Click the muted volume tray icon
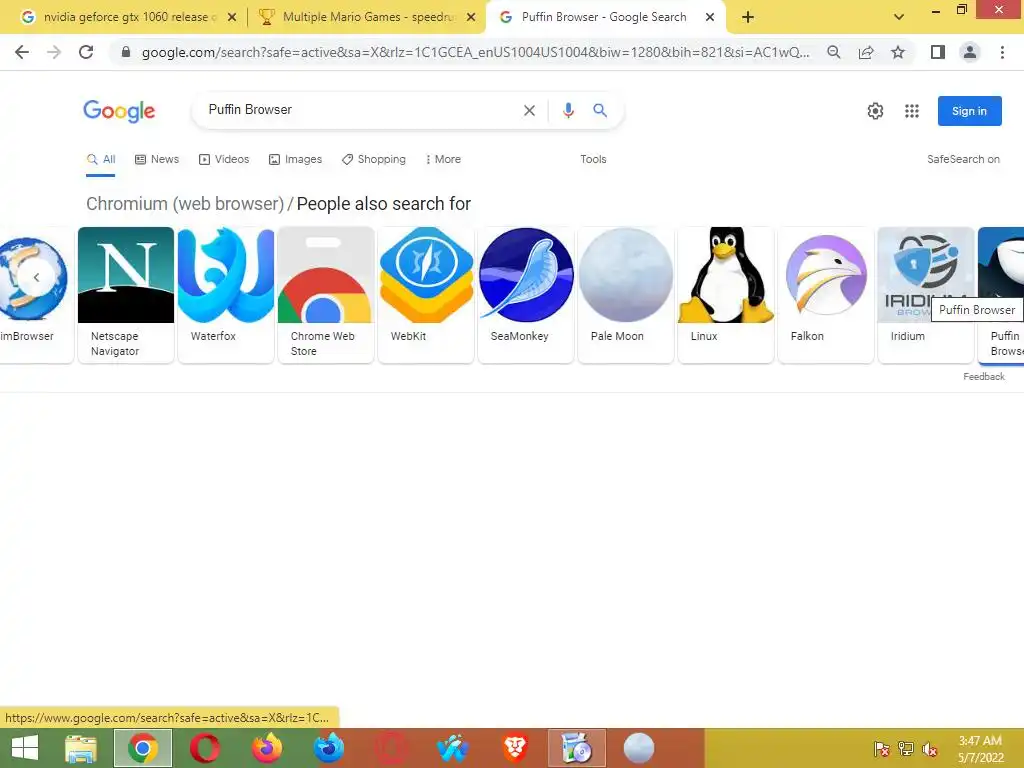Screen dimensions: 1024x768 (930, 748)
